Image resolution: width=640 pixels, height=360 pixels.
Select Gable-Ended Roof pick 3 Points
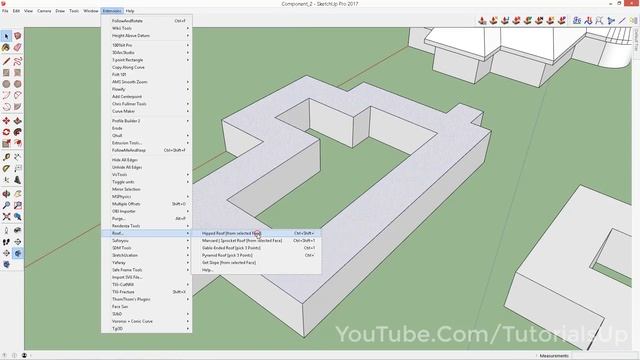pyautogui.click(x=256, y=248)
